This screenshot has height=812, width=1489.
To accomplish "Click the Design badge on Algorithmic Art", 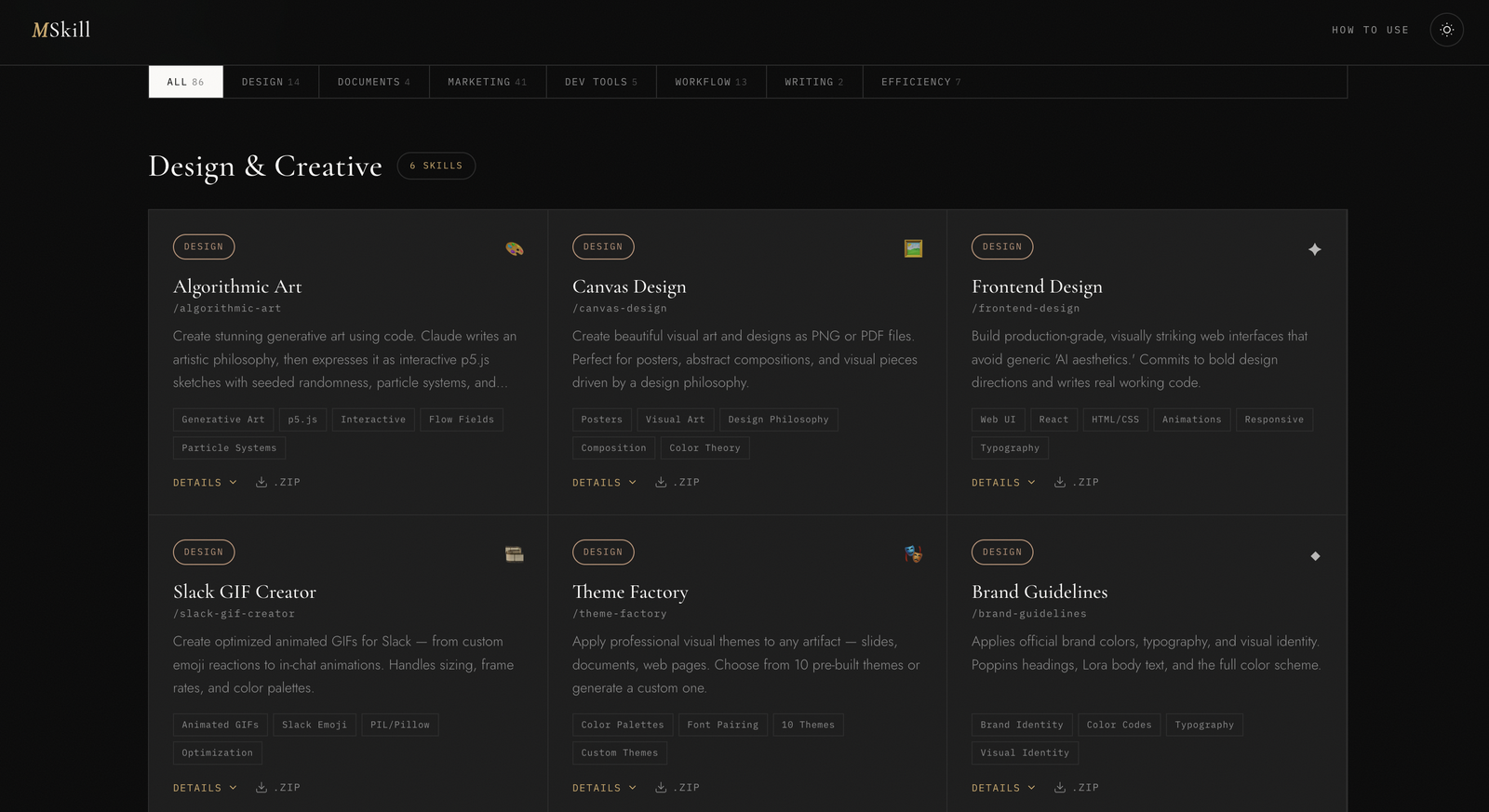I will click(x=204, y=246).
